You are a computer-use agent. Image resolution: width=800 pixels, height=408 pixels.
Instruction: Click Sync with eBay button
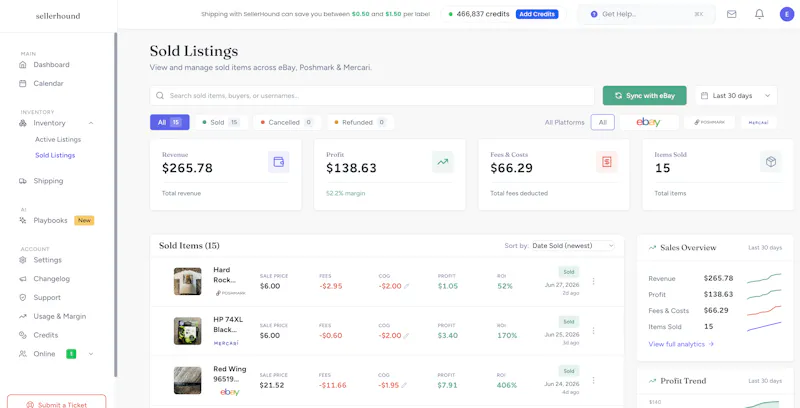pyautogui.click(x=644, y=95)
